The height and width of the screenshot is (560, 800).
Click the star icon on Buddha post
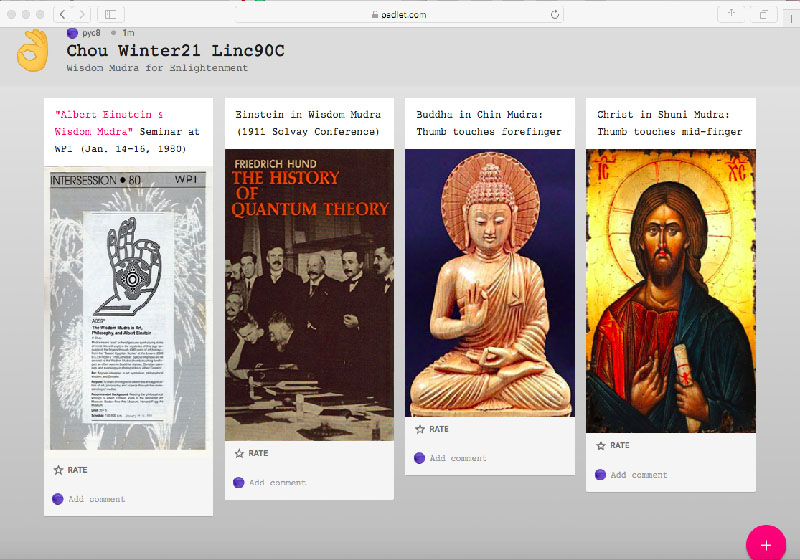pos(420,429)
